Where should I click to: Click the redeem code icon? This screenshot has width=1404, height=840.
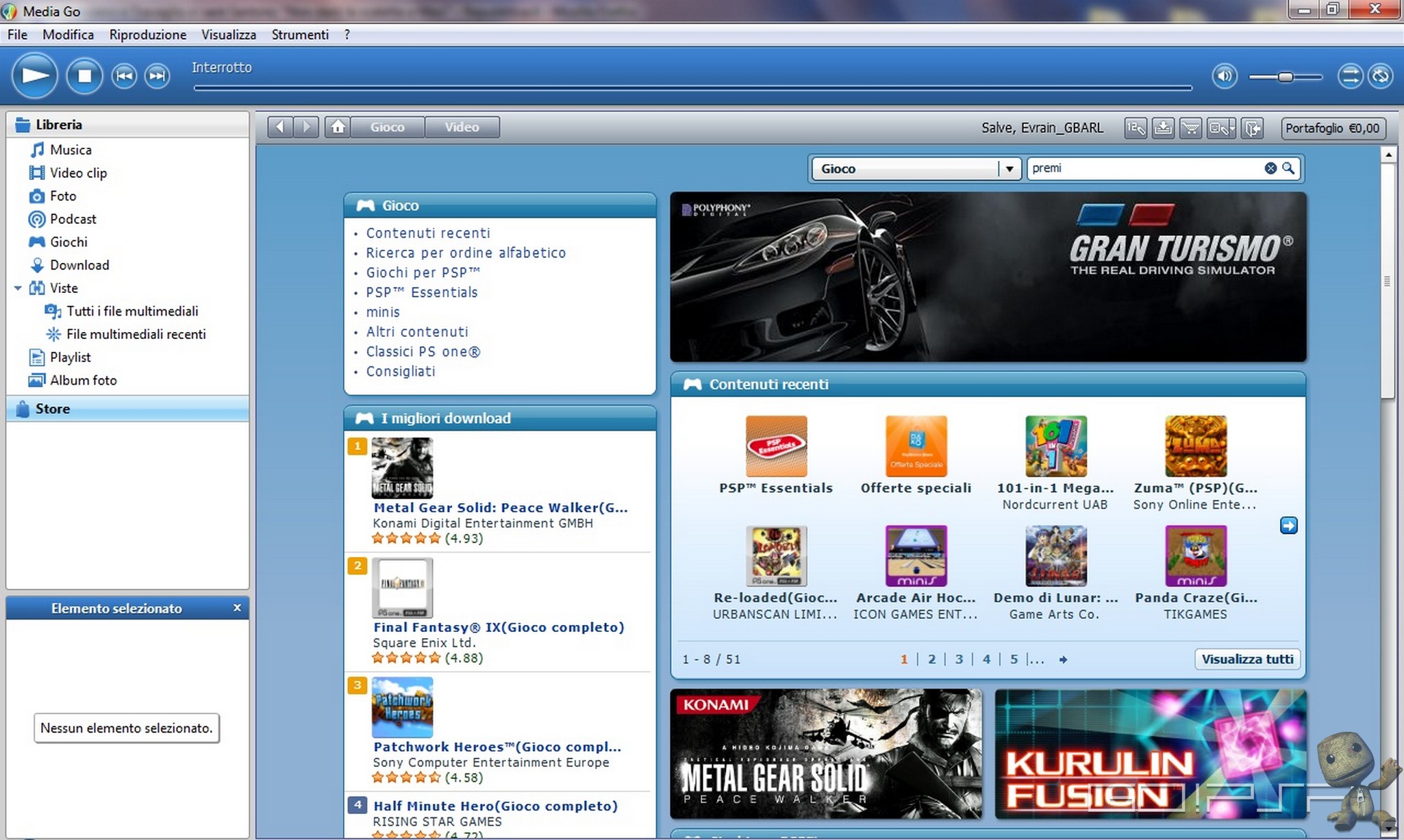(1136, 128)
